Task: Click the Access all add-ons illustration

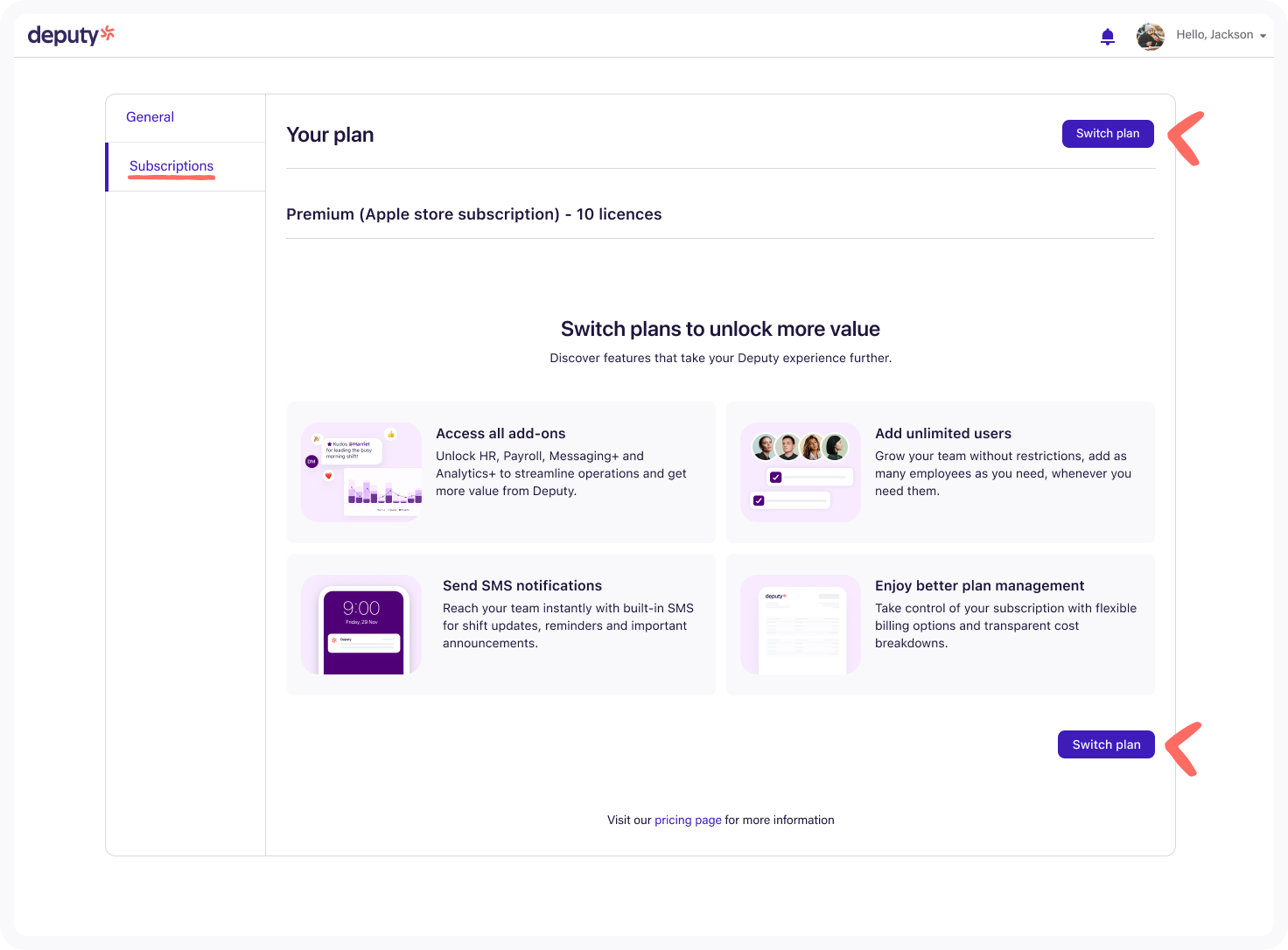Action: [x=361, y=472]
